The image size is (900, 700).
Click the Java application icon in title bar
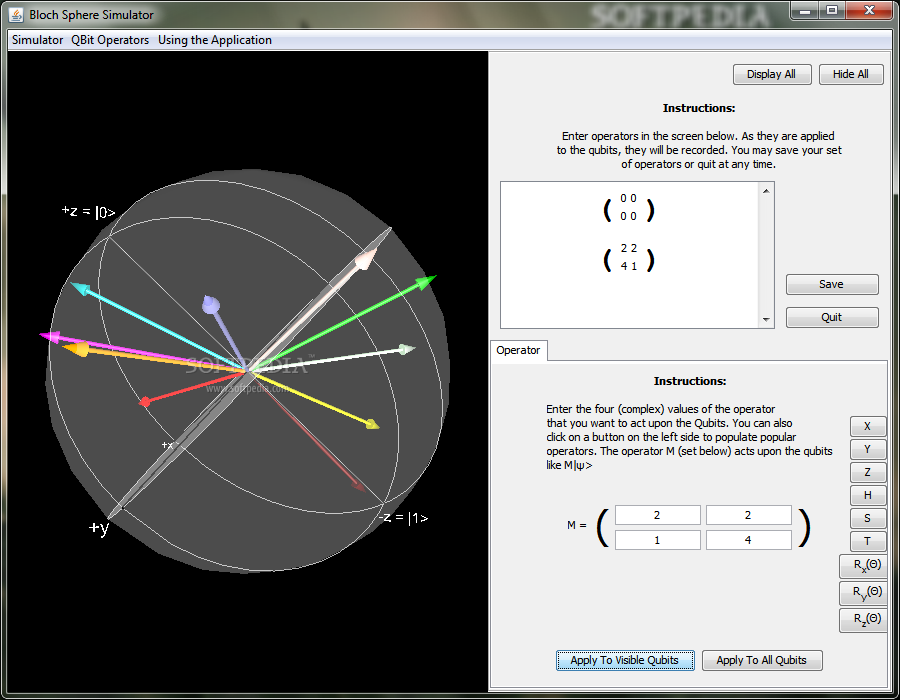(x=17, y=14)
